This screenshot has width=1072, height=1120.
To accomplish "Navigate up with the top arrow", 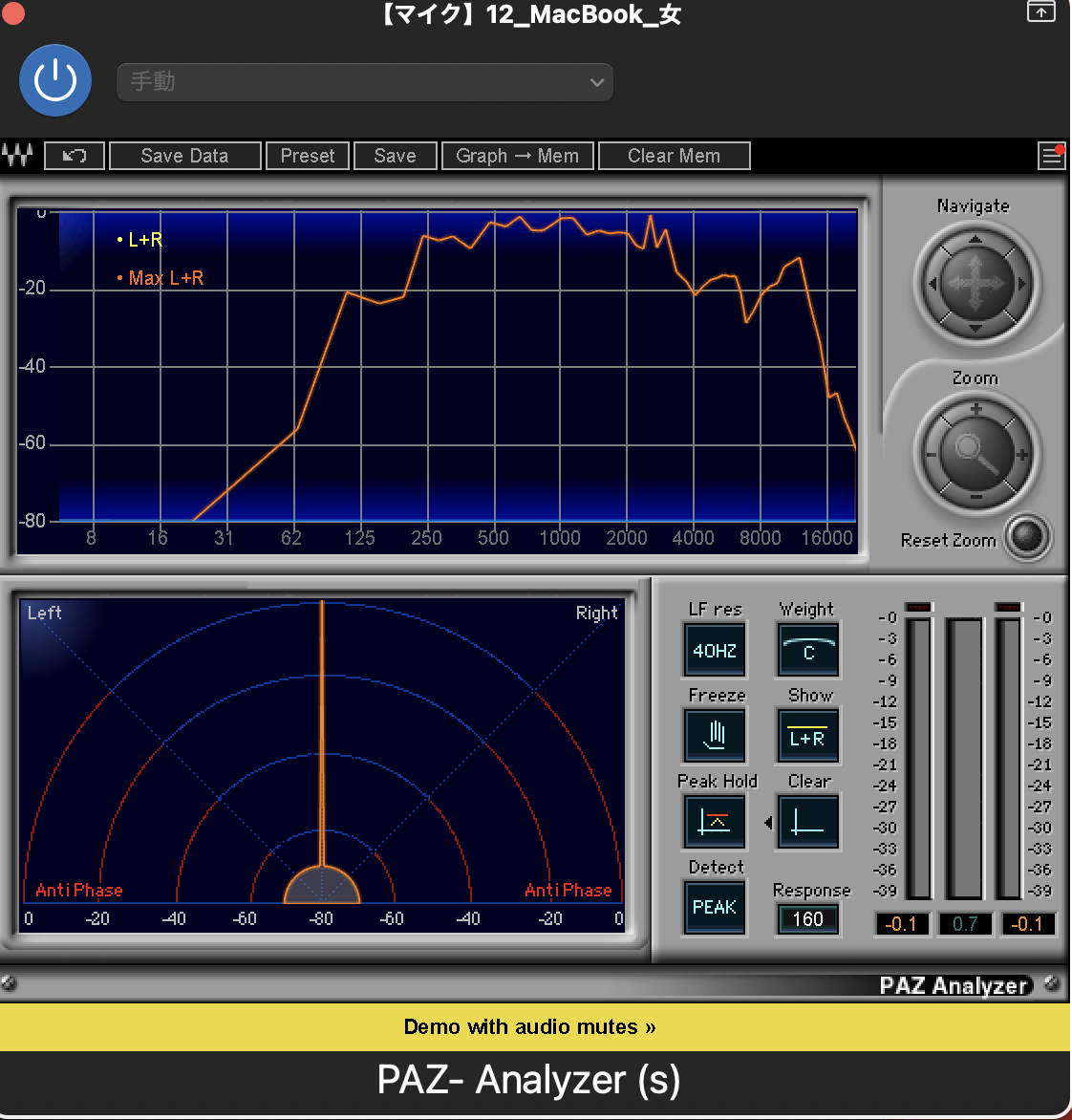I will point(975,240).
